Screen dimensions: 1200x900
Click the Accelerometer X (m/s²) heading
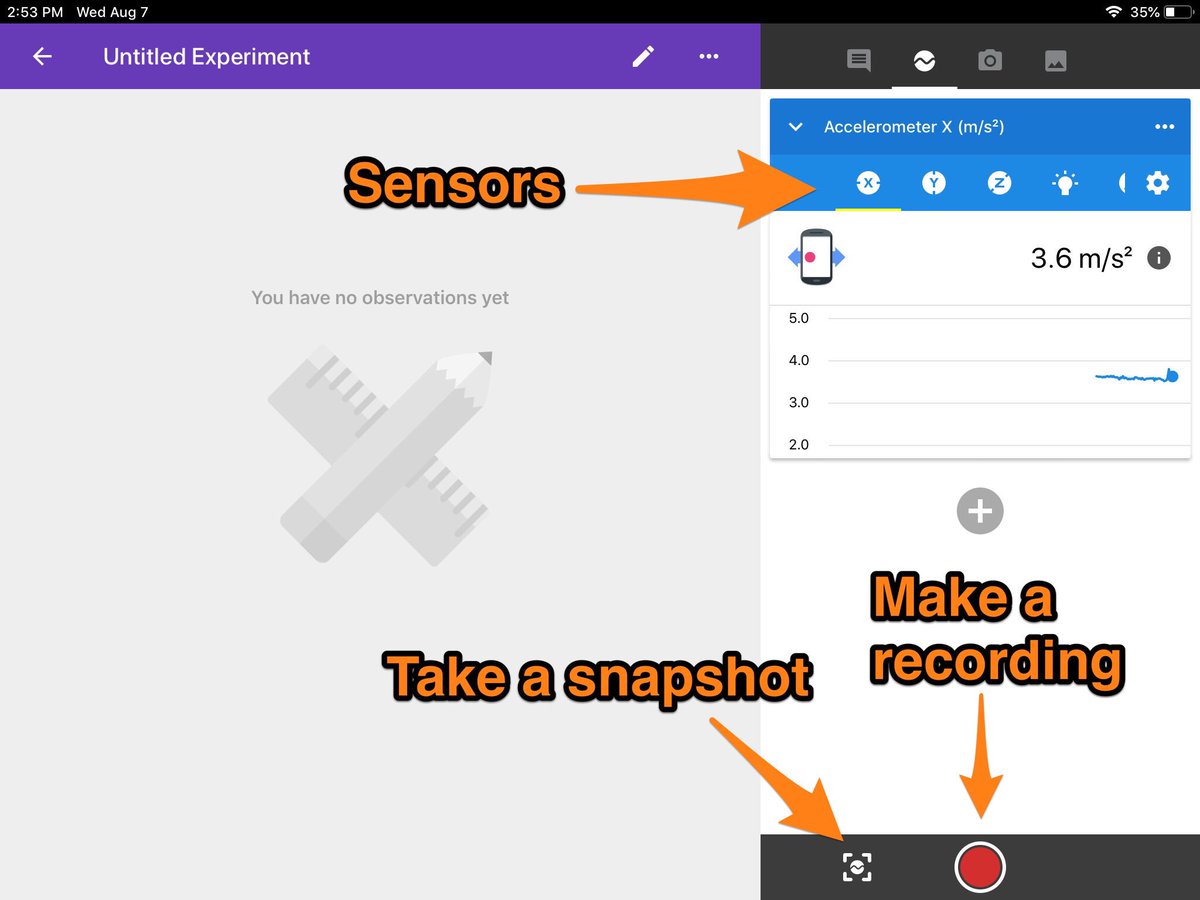(x=914, y=127)
